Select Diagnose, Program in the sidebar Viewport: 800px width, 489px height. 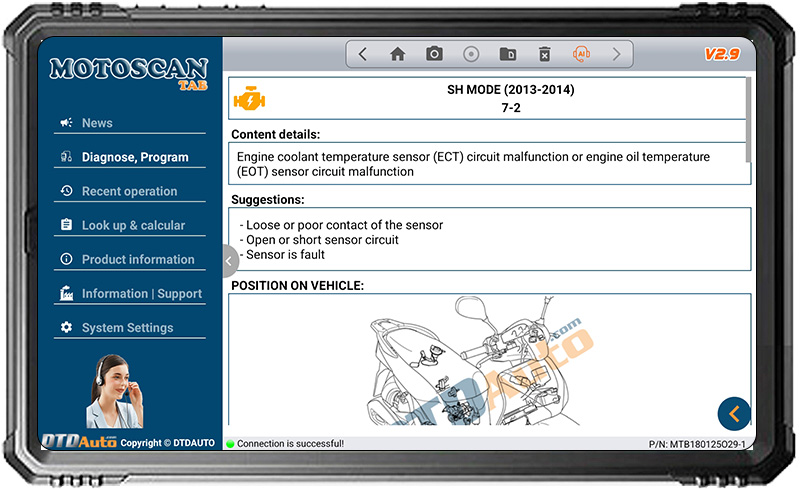(130, 157)
